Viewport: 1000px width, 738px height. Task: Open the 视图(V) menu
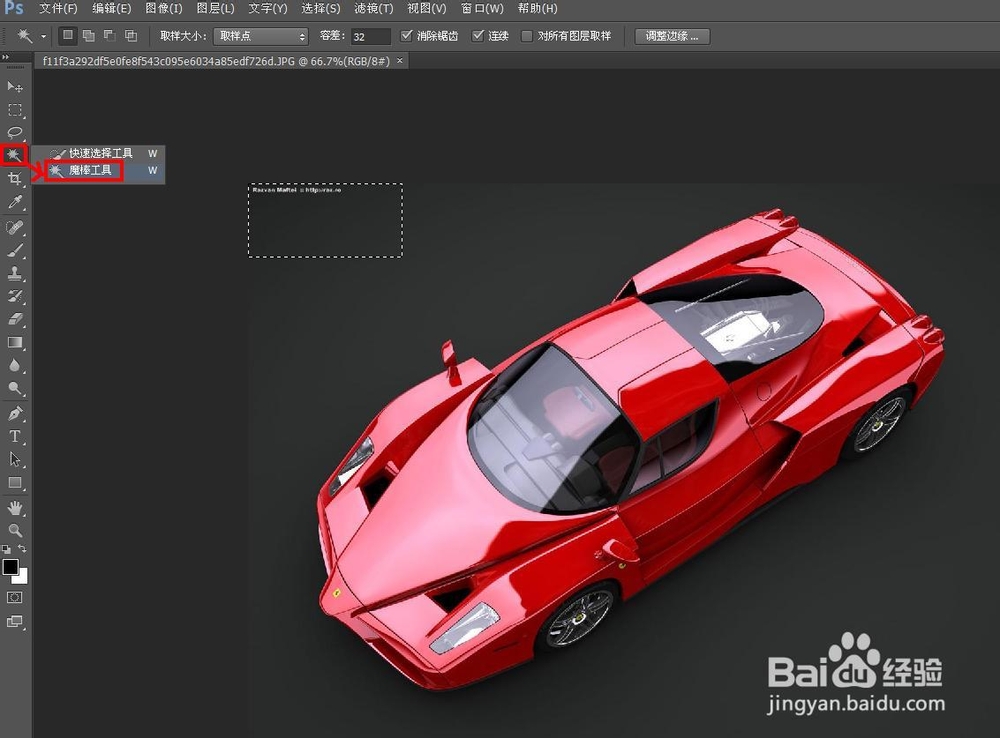point(427,9)
